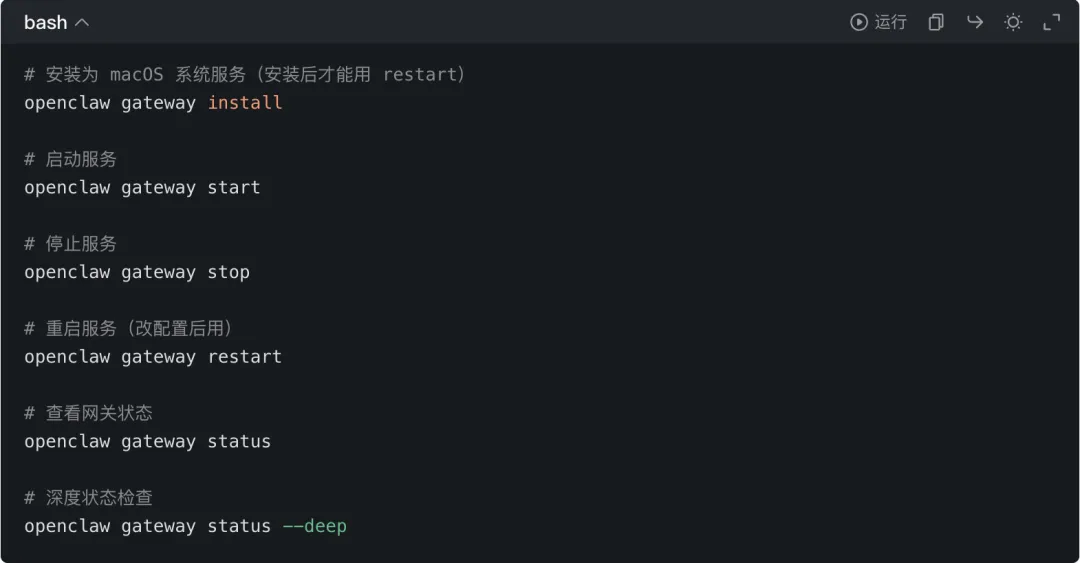Click the orange 'install' keyword
The height and width of the screenshot is (563, 1080).
tap(245, 103)
